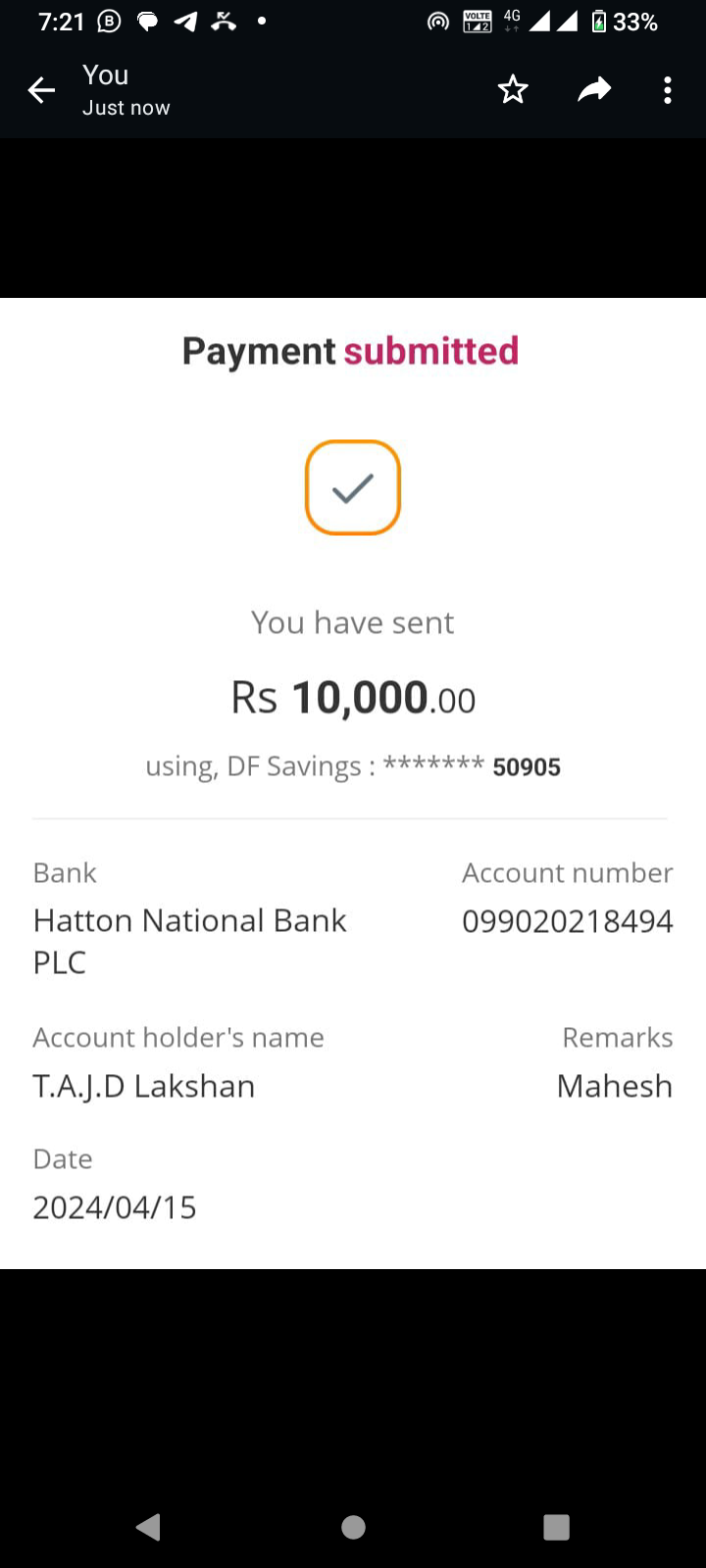This screenshot has height=1568, width=706.
Task: Tap the Telegram notification icon
Action: tap(185, 22)
